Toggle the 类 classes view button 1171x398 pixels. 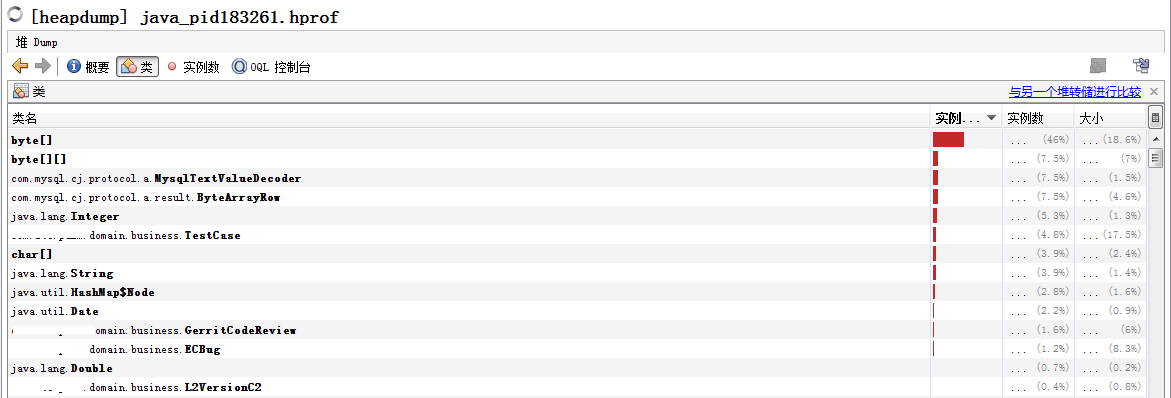click(x=137, y=67)
